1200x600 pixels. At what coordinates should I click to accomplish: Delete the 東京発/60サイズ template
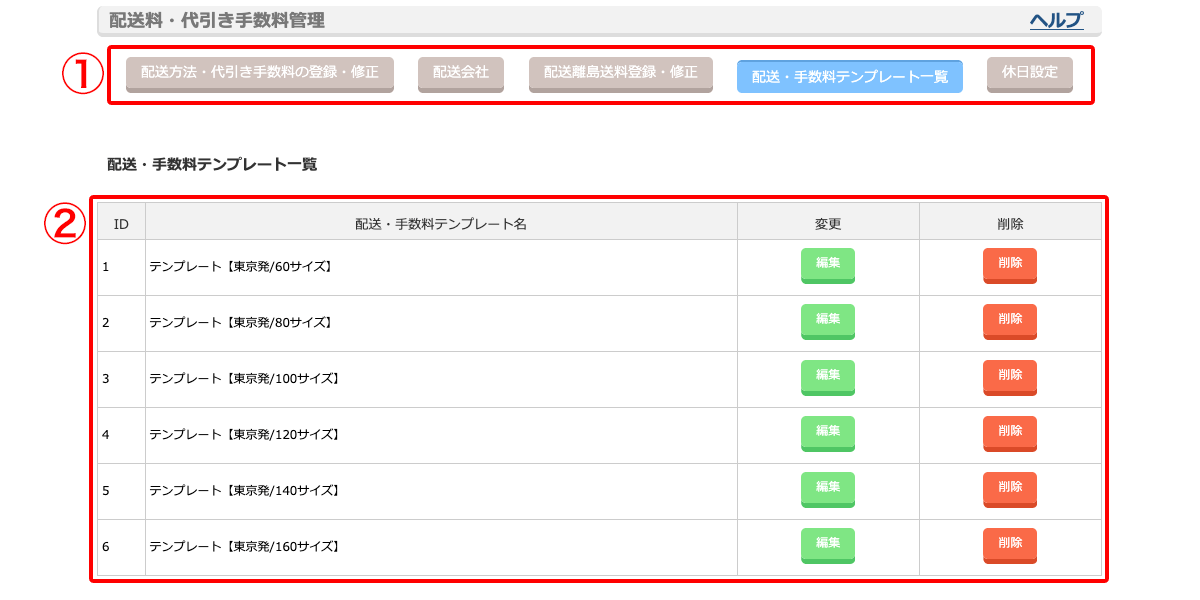click(x=1010, y=266)
